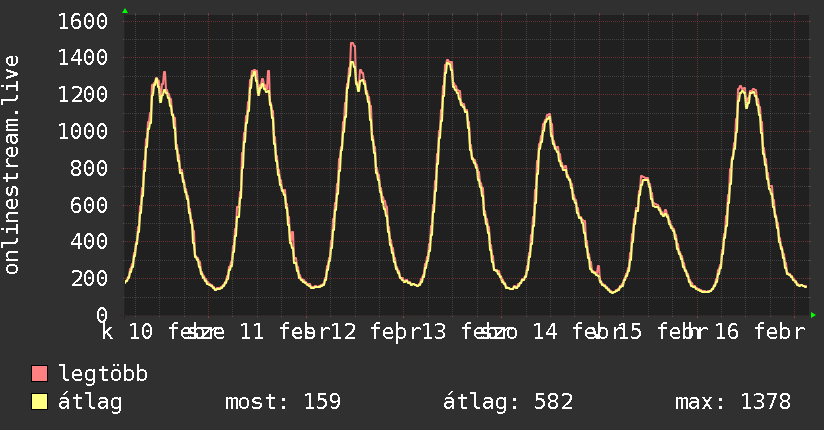Click the 'most: 159' statistic
The width and height of the screenshot is (824, 430).
click(x=282, y=402)
